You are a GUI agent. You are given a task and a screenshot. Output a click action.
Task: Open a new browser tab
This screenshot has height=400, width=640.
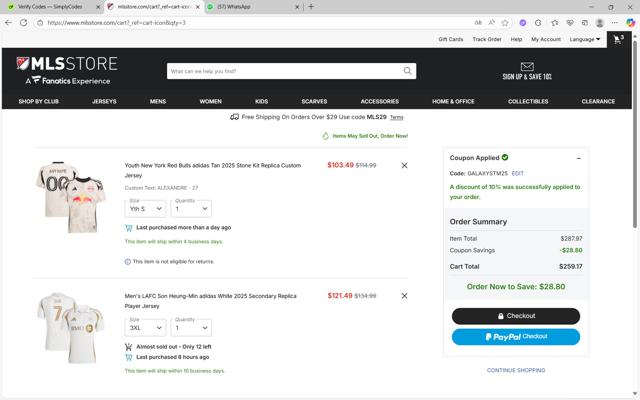[x=311, y=7]
